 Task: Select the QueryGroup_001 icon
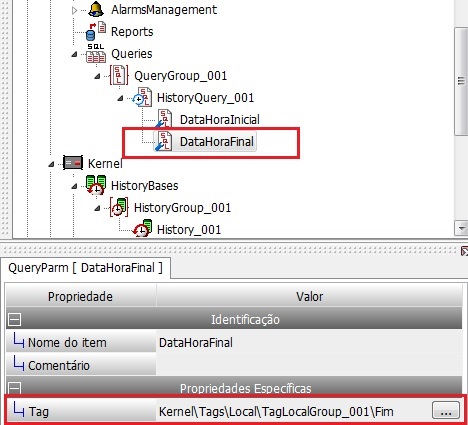[x=119, y=75]
